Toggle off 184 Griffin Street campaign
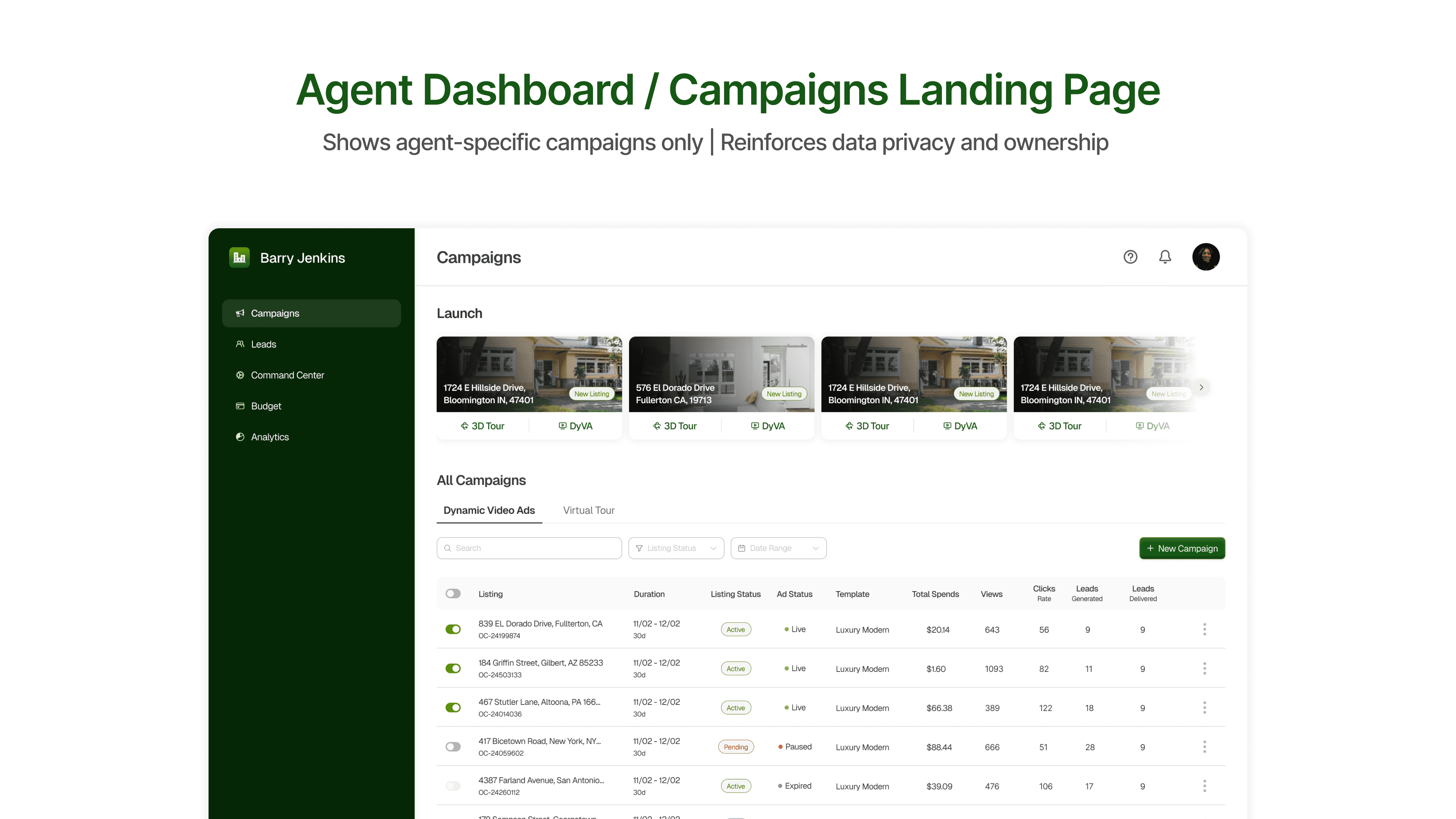 tap(453, 668)
